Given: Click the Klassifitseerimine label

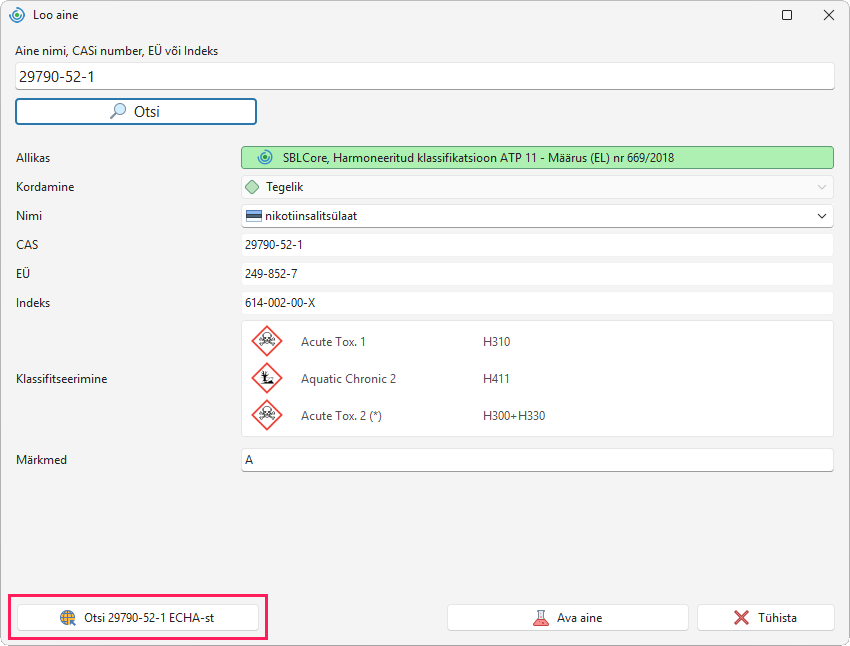Looking at the screenshot, I should pos(62,379).
